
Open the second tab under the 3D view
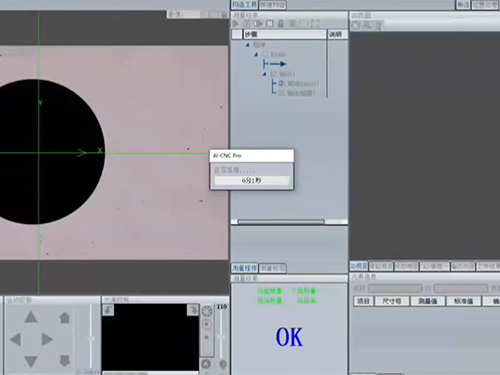pos(381,266)
